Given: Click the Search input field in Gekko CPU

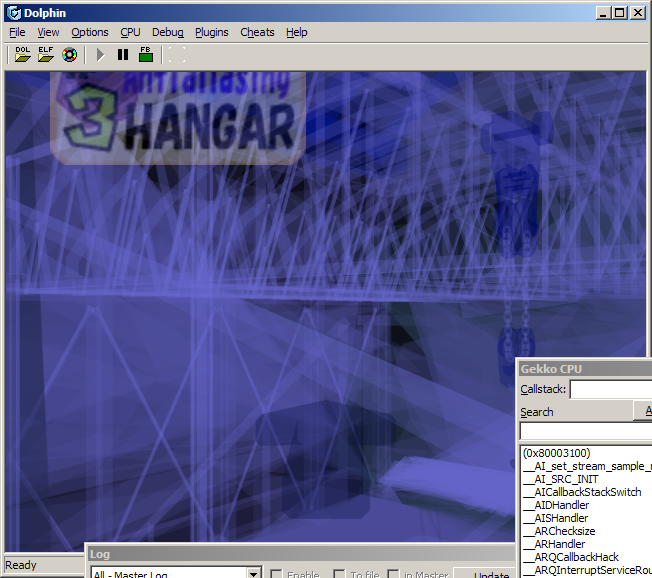Looking at the screenshot, I should coord(586,431).
